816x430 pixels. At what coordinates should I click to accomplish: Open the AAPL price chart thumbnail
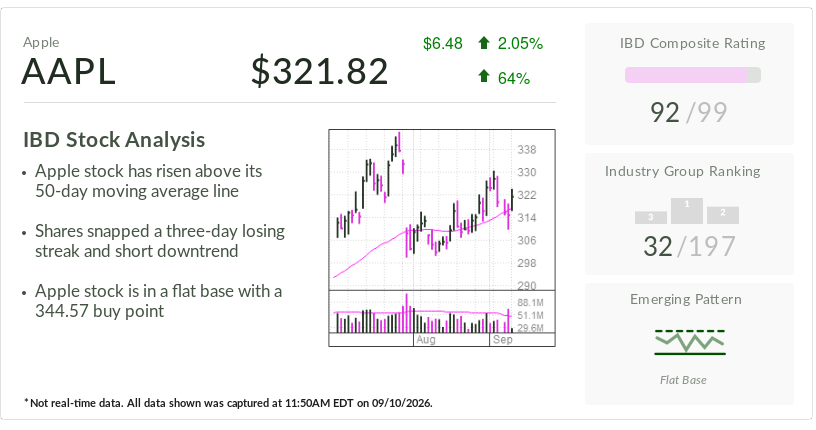tap(442, 237)
